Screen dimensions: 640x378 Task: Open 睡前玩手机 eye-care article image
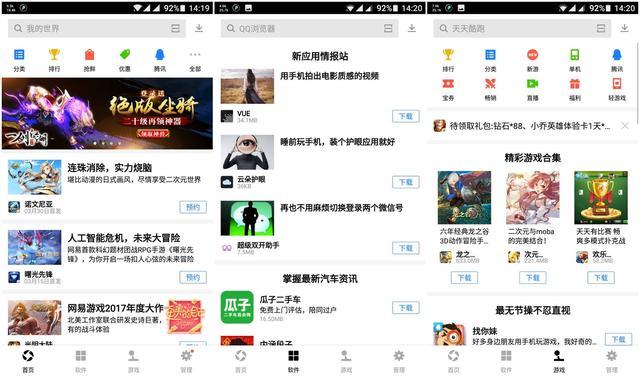pos(247,152)
